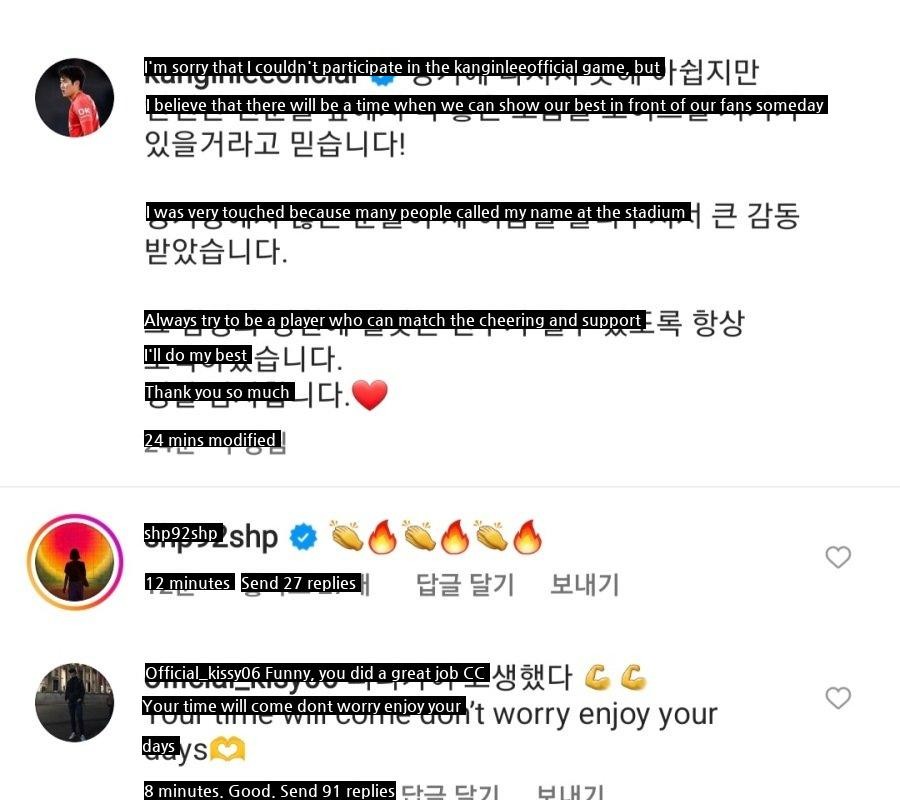This screenshot has width=900, height=800.
Task: Click the red heart emoji ending the caption
Action: (370, 395)
